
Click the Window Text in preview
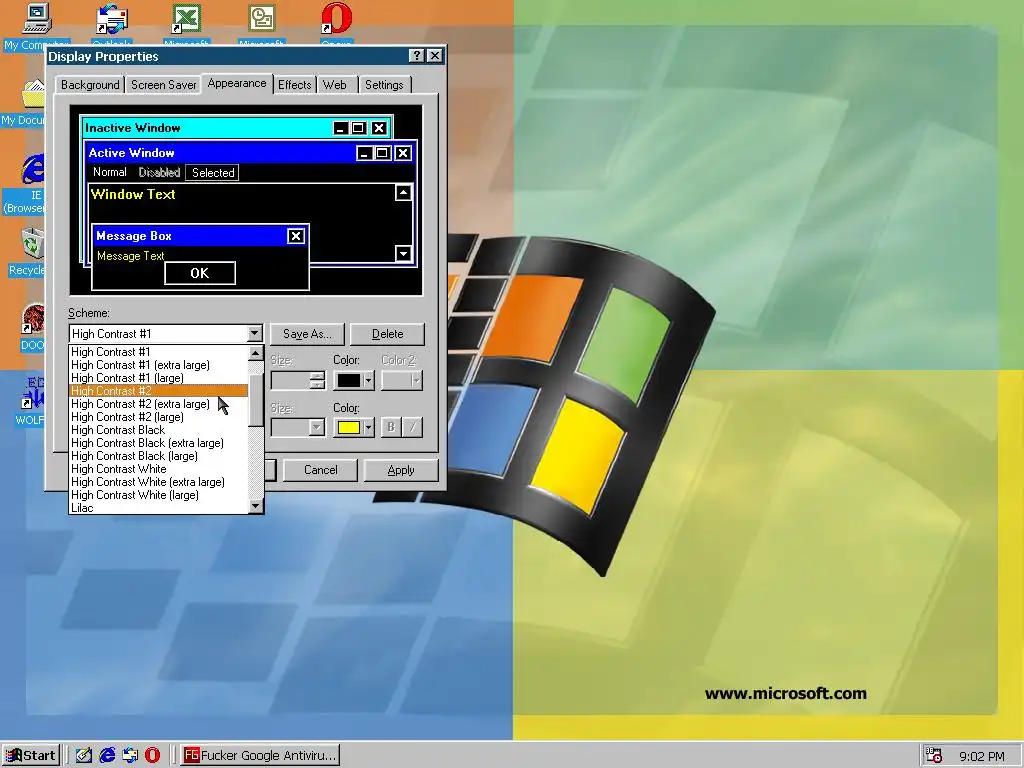[x=133, y=194]
